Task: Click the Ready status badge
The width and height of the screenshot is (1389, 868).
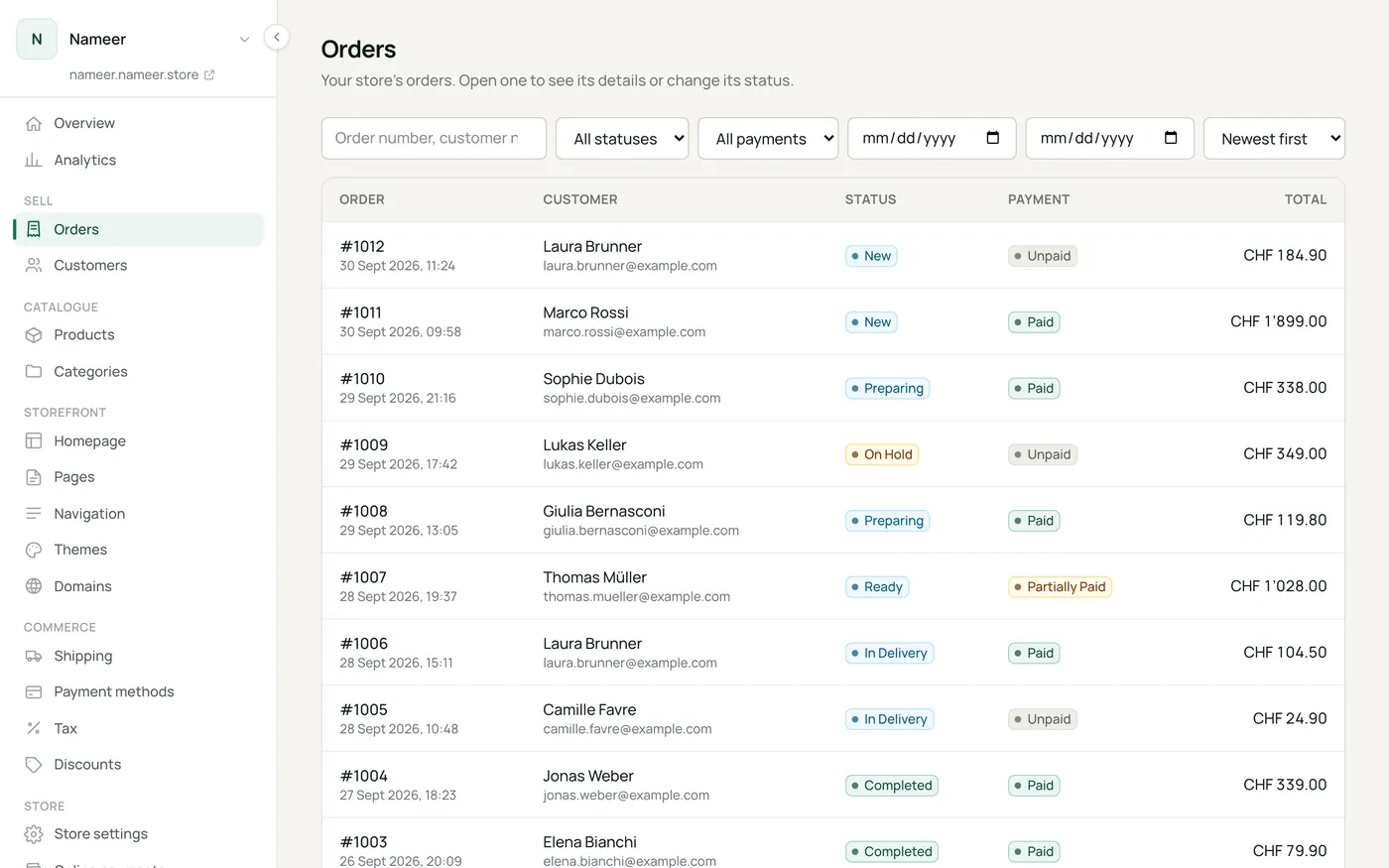Action: click(x=877, y=586)
